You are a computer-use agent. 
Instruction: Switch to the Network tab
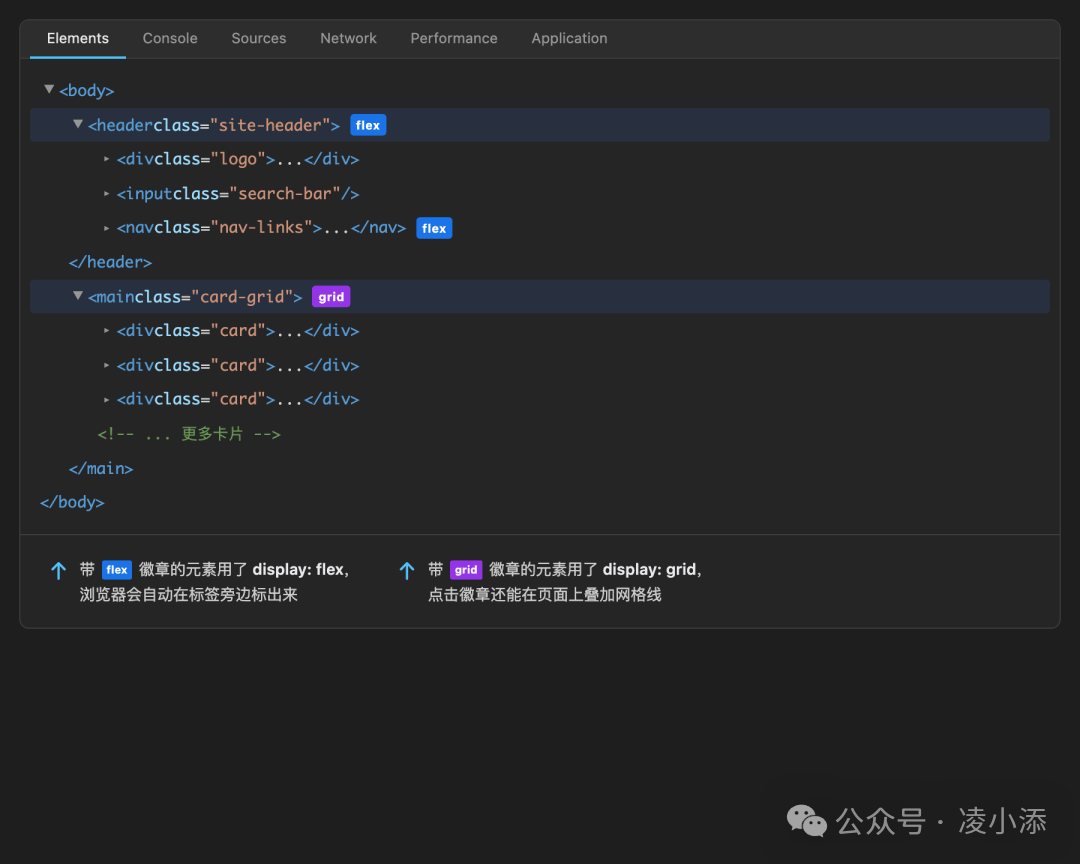(349, 39)
